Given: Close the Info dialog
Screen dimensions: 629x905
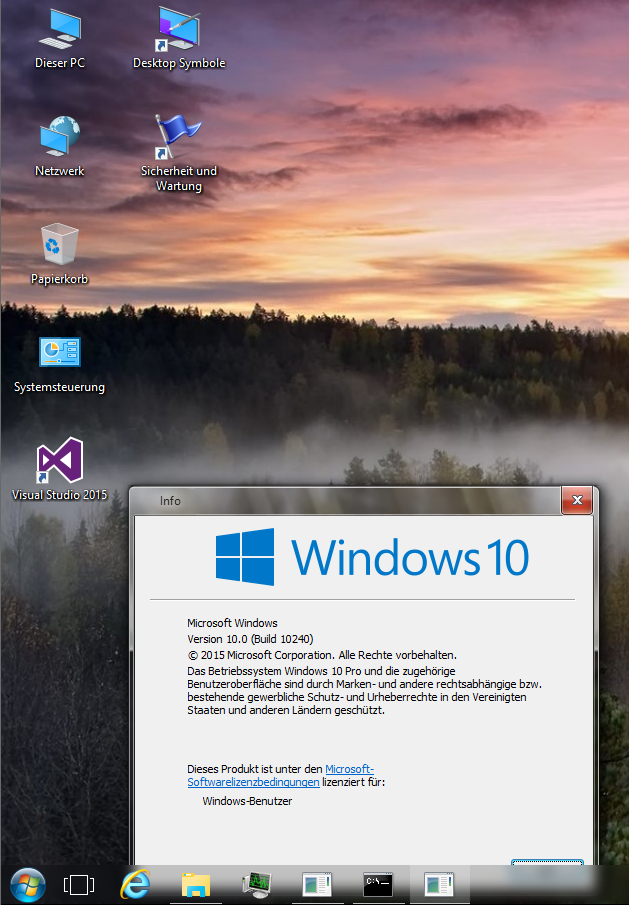Looking at the screenshot, I should pyautogui.click(x=576, y=500).
